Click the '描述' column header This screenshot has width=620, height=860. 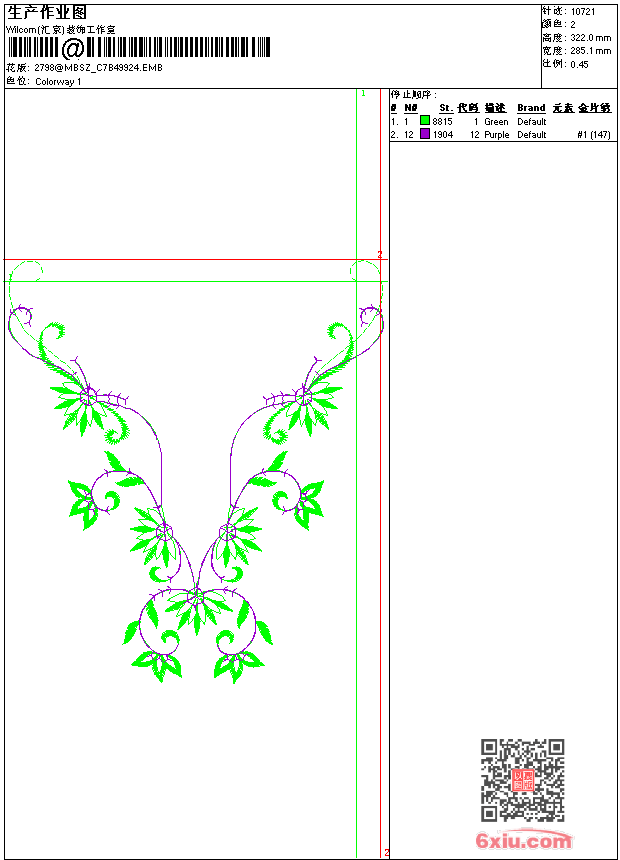495,108
